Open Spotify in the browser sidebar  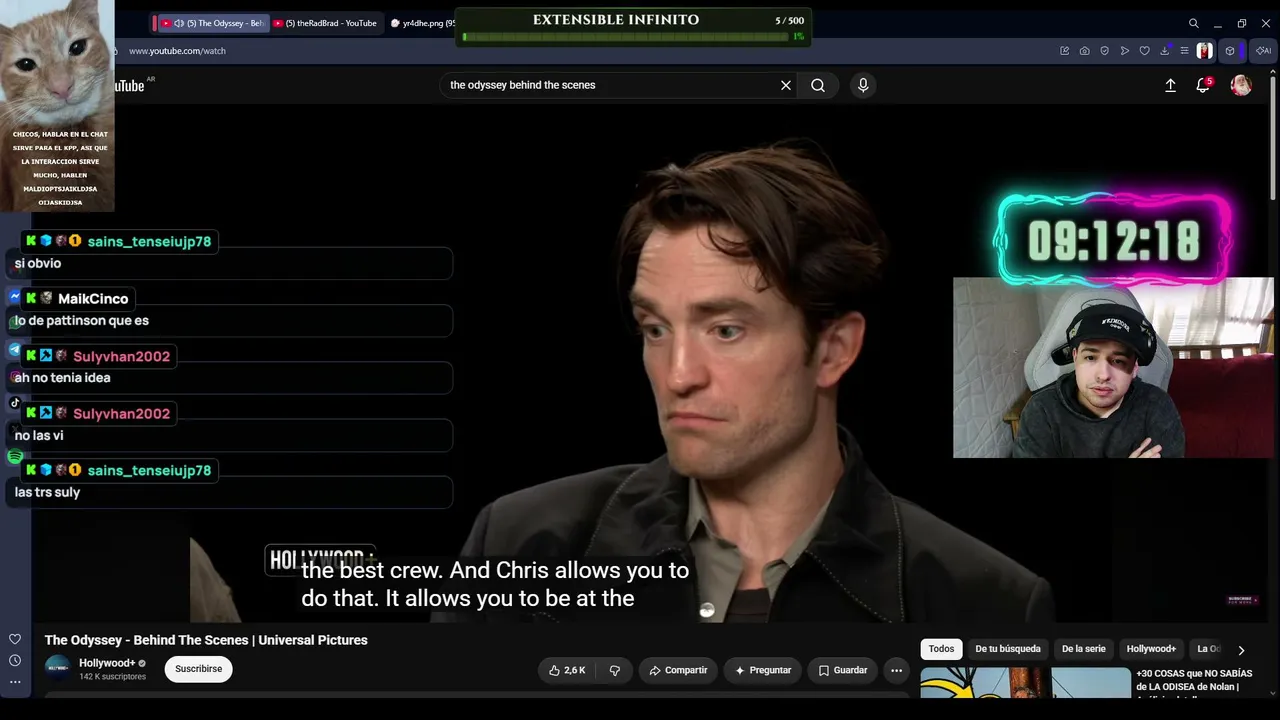coord(15,457)
